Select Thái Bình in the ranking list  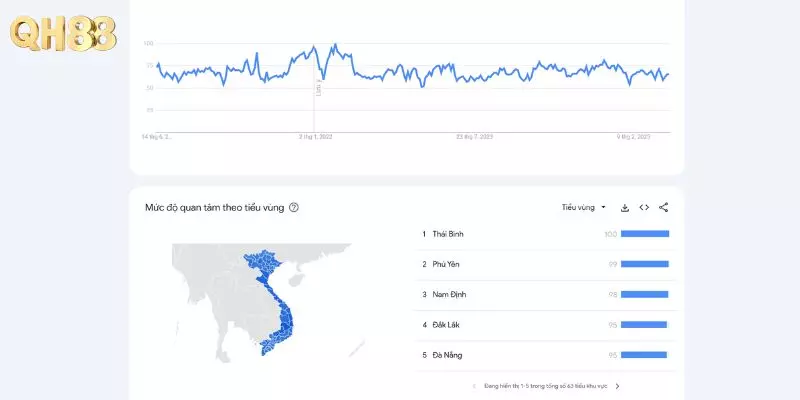tap(448, 234)
